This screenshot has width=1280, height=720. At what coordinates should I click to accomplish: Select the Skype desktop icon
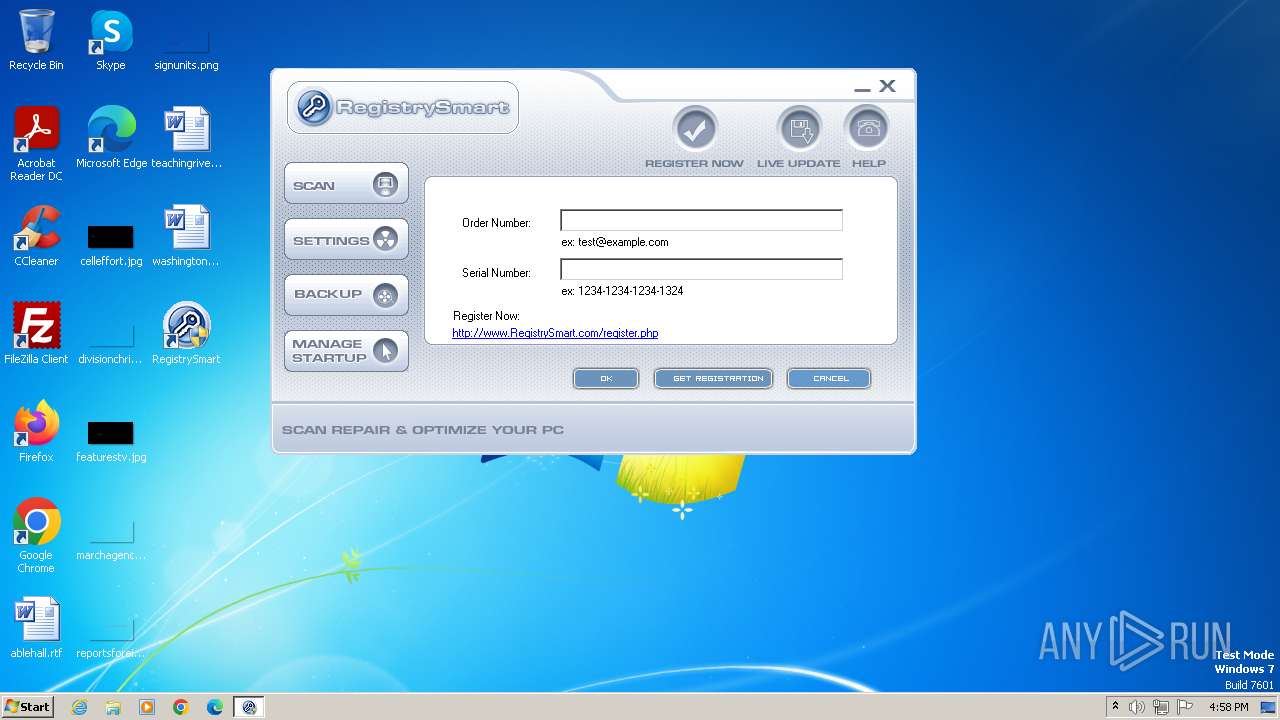coord(111,41)
